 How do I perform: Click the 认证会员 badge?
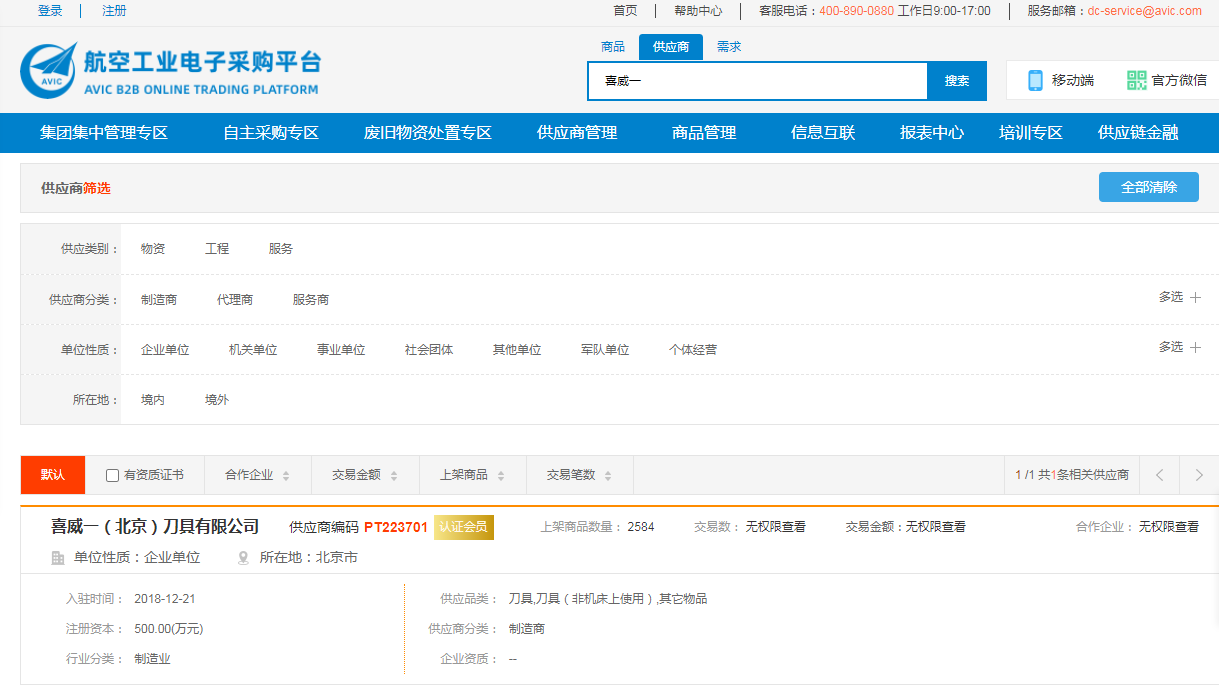tap(464, 527)
